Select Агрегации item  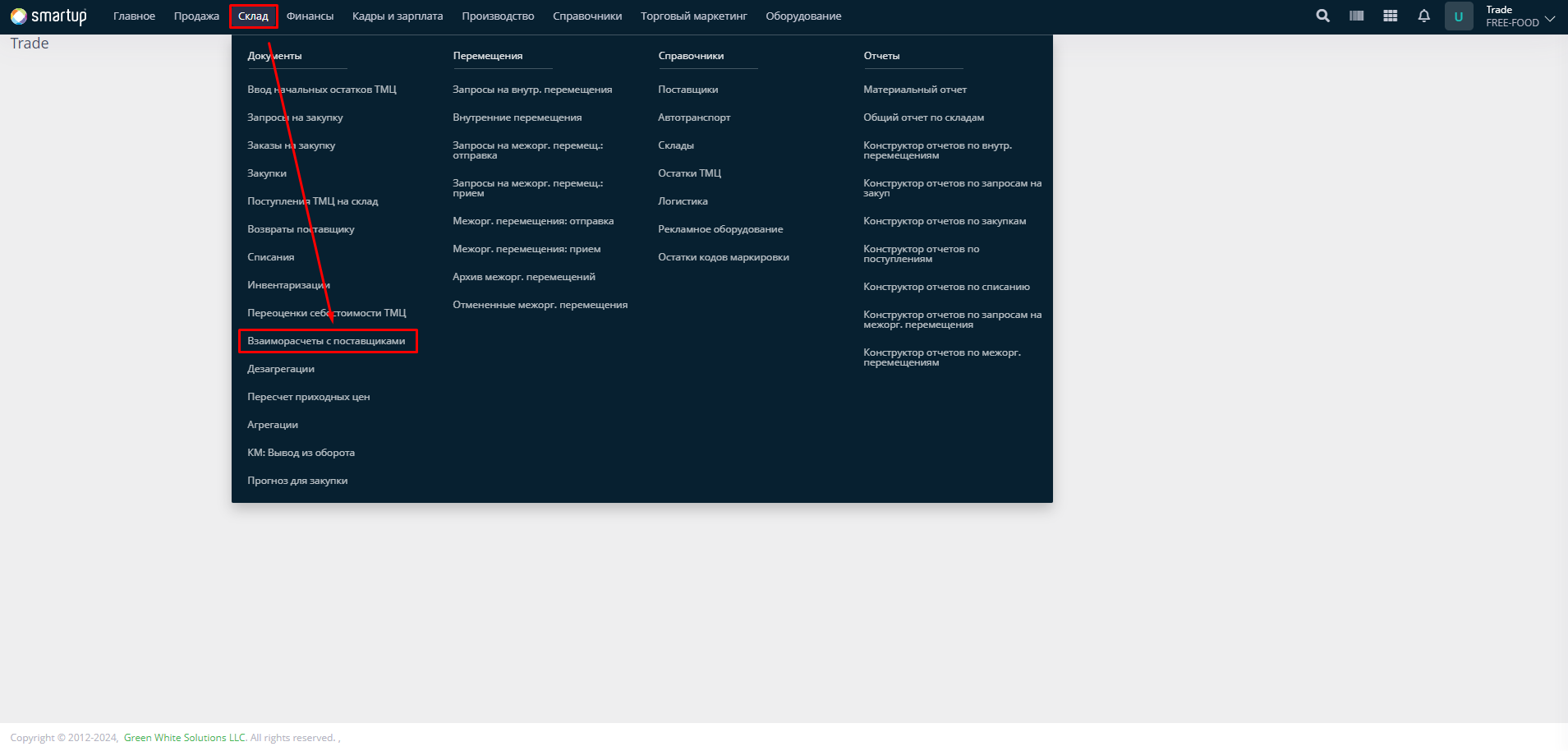click(x=273, y=425)
